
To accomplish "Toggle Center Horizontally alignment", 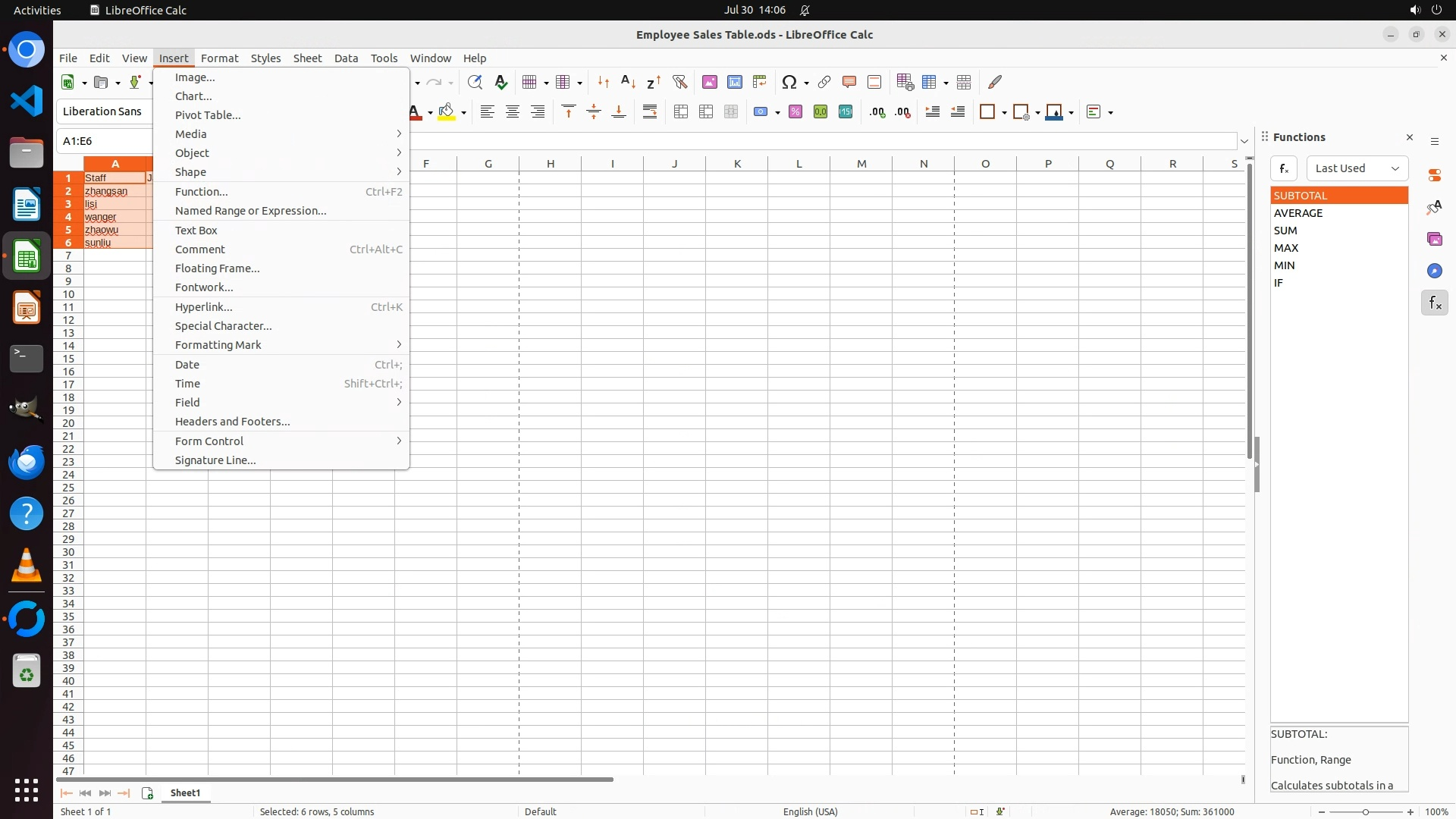I will [x=513, y=112].
